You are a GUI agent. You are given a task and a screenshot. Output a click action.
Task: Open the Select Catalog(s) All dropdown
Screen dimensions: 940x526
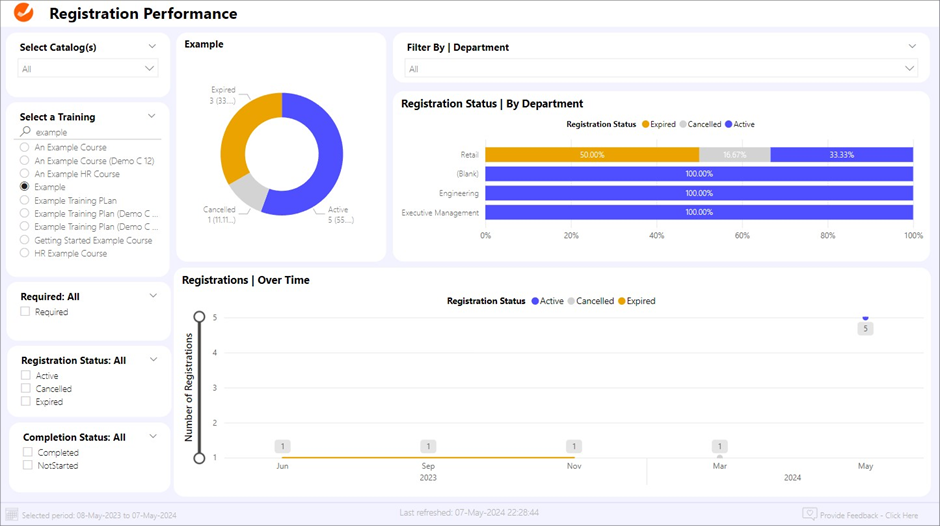(x=88, y=69)
